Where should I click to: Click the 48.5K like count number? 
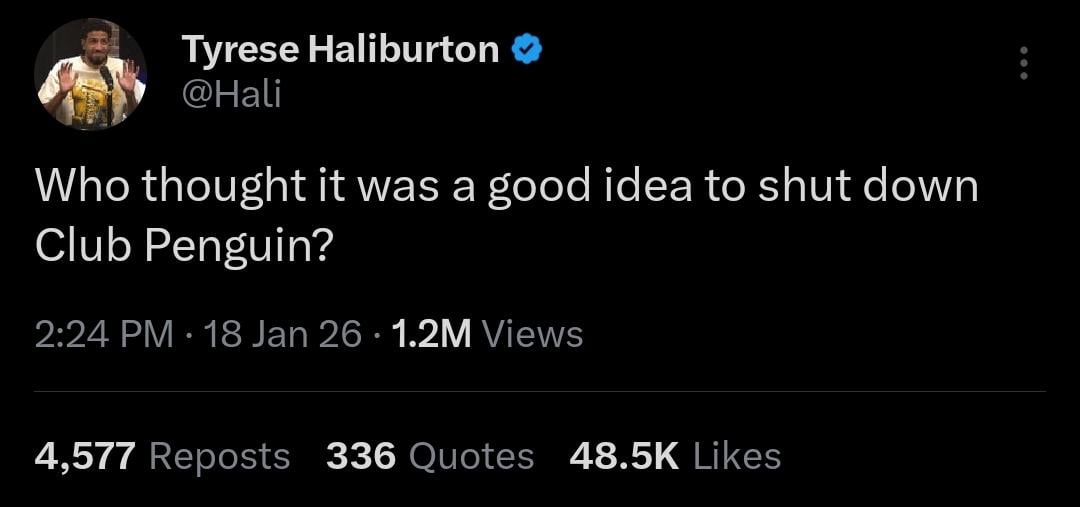point(624,456)
